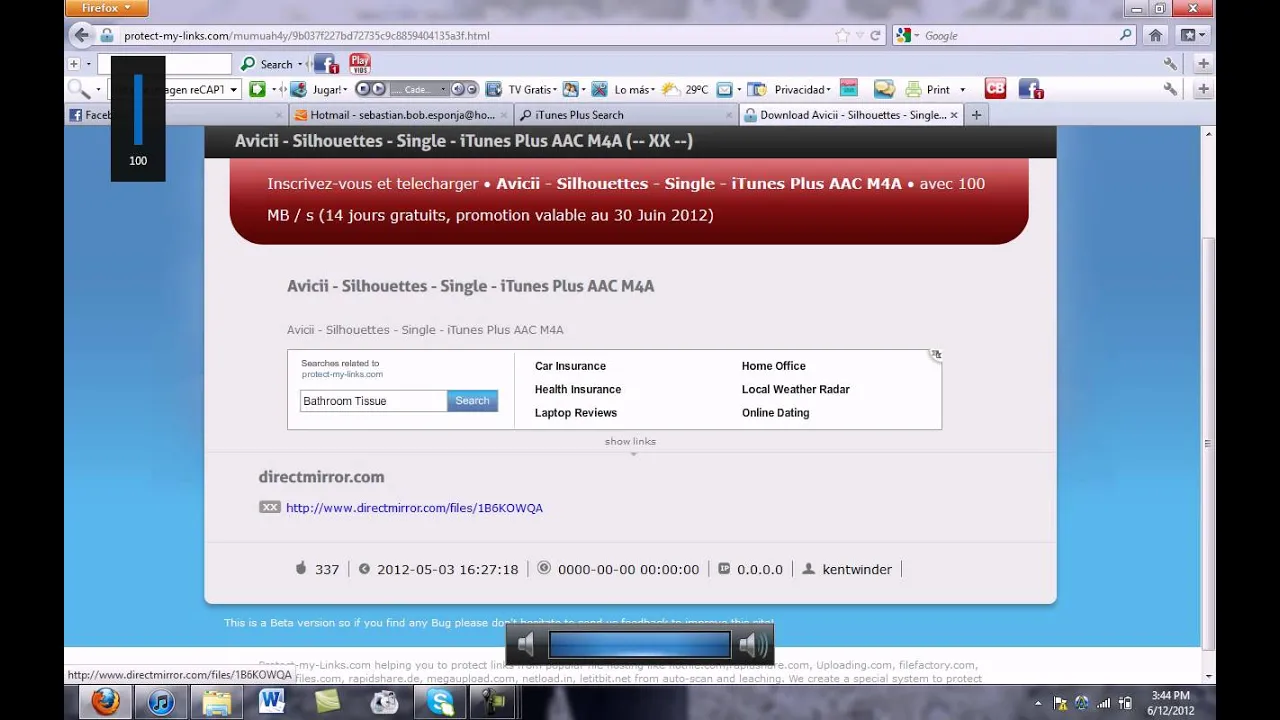The height and width of the screenshot is (720, 1280).
Task: Open TV Gratis toolbar item
Action: pyautogui.click(x=520, y=89)
